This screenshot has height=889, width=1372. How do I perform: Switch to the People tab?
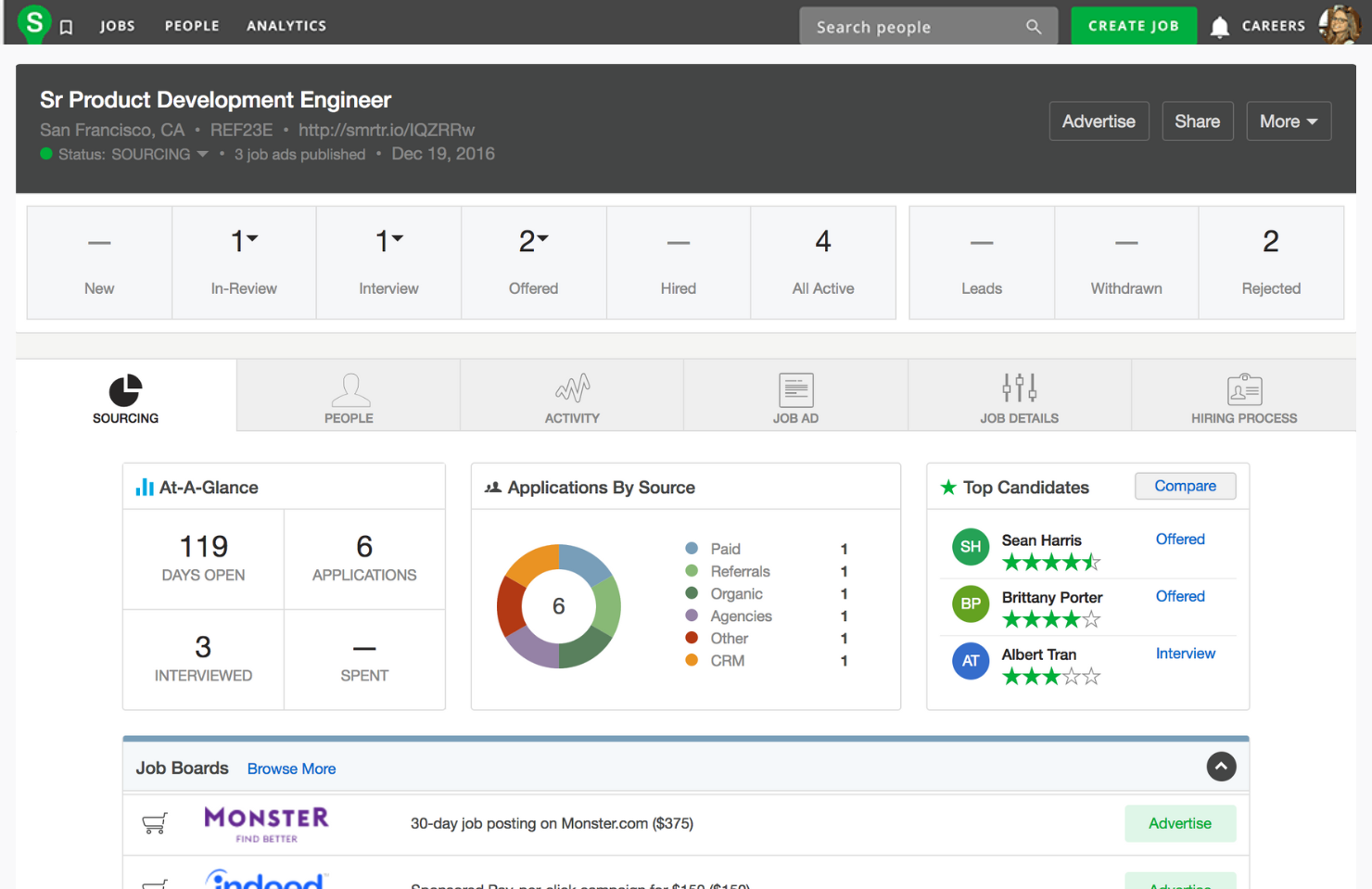coord(349,396)
